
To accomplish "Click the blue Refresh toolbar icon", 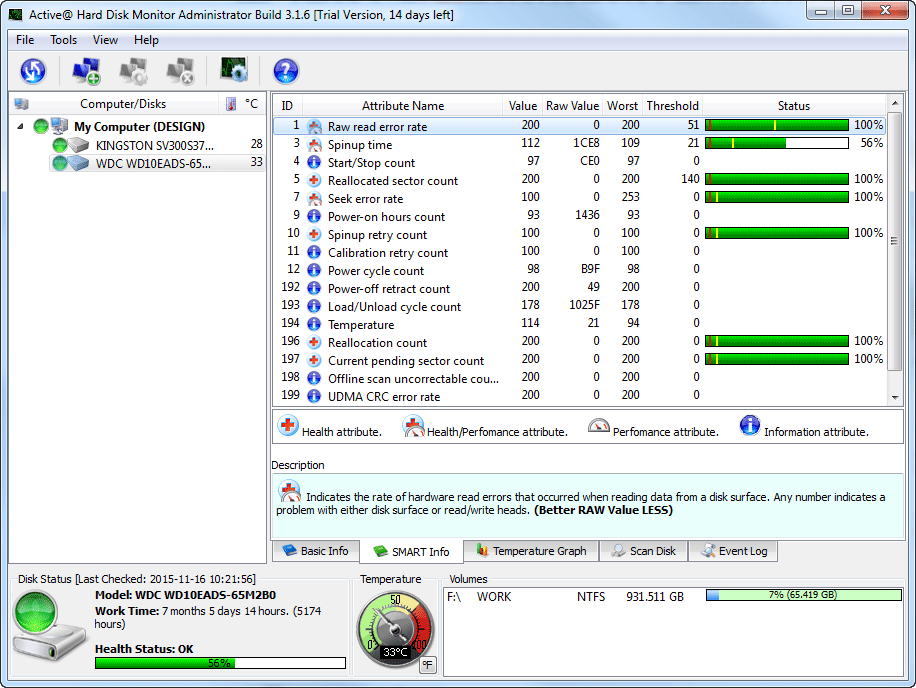I will [x=33, y=71].
